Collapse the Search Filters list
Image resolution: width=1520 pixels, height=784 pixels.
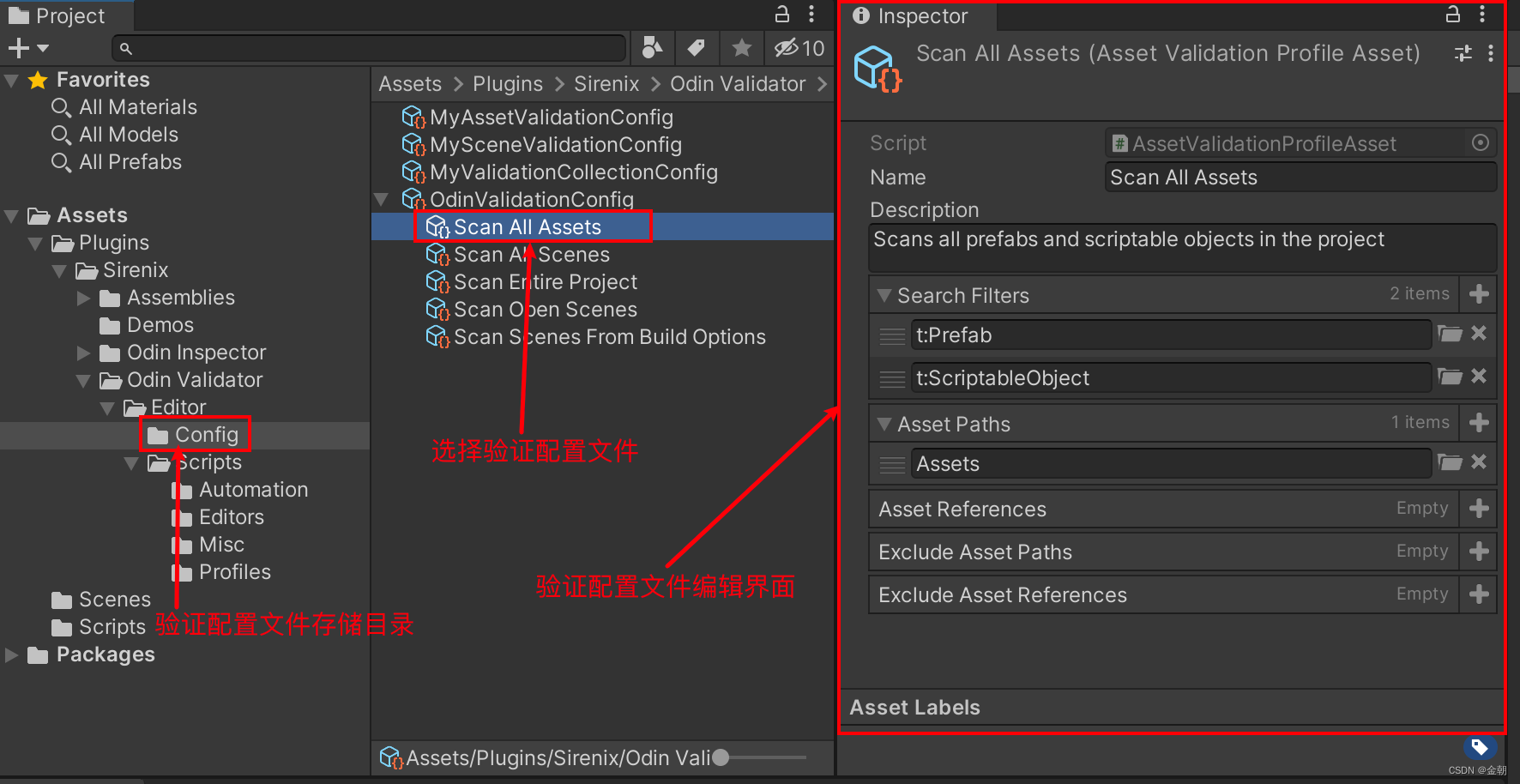pyautogui.click(x=884, y=296)
